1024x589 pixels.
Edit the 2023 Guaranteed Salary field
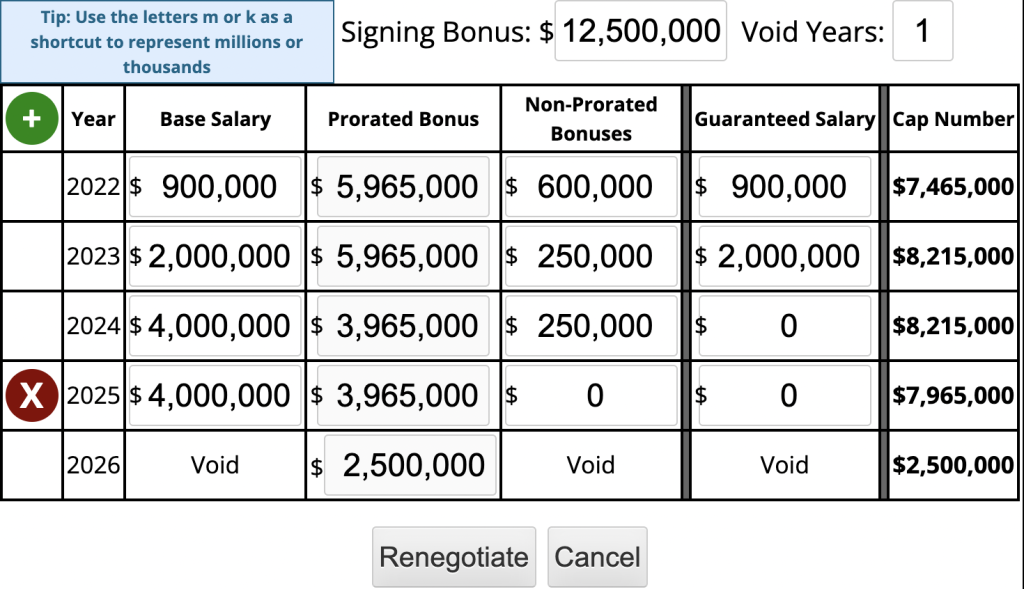(785, 256)
